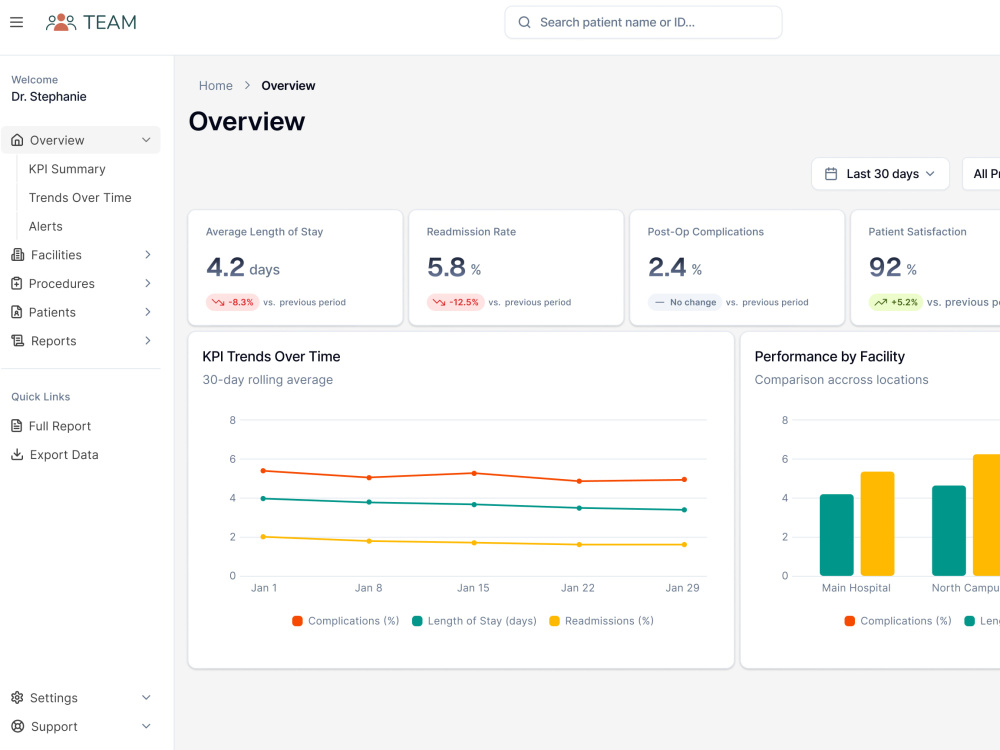Viewport: 1000px width, 750px height.
Task: Click the Full Report document icon
Action: point(17,425)
